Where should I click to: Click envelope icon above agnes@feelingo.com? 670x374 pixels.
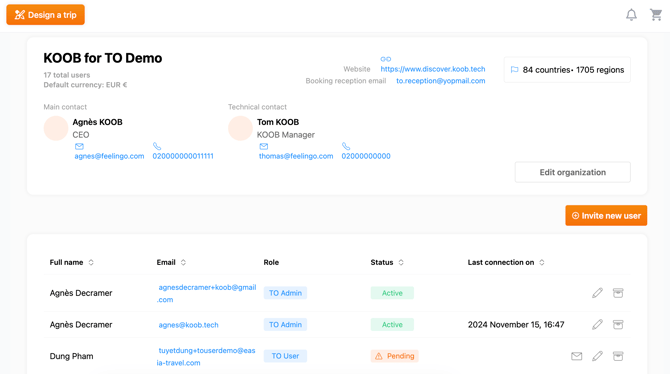(x=79, y=146)
